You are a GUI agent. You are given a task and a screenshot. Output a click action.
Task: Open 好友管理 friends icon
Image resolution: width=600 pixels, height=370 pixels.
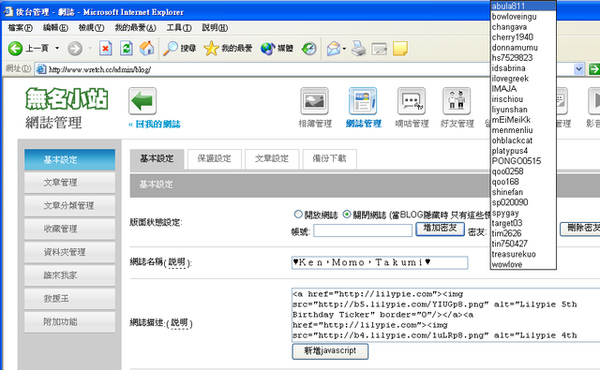click(457, 101)
